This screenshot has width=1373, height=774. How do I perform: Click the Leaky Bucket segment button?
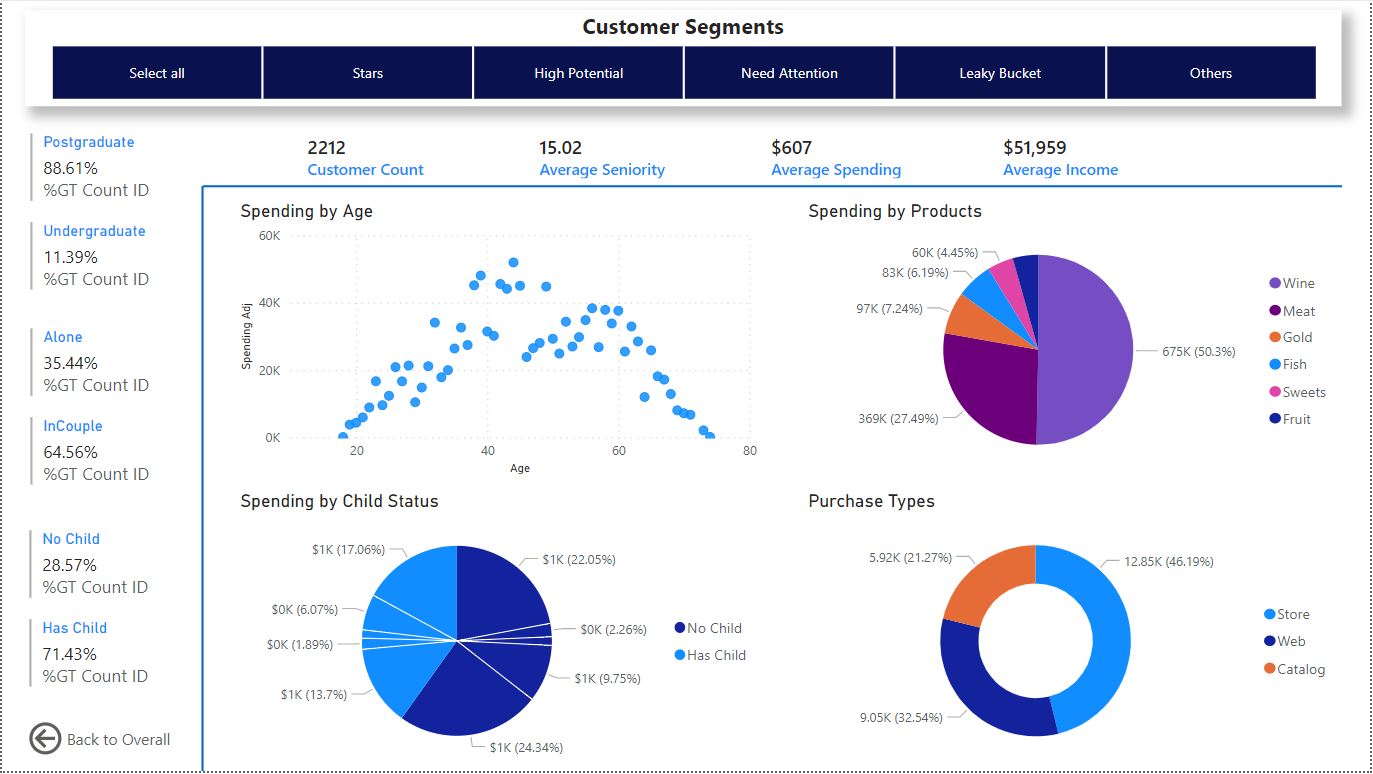click(1000, 73)
